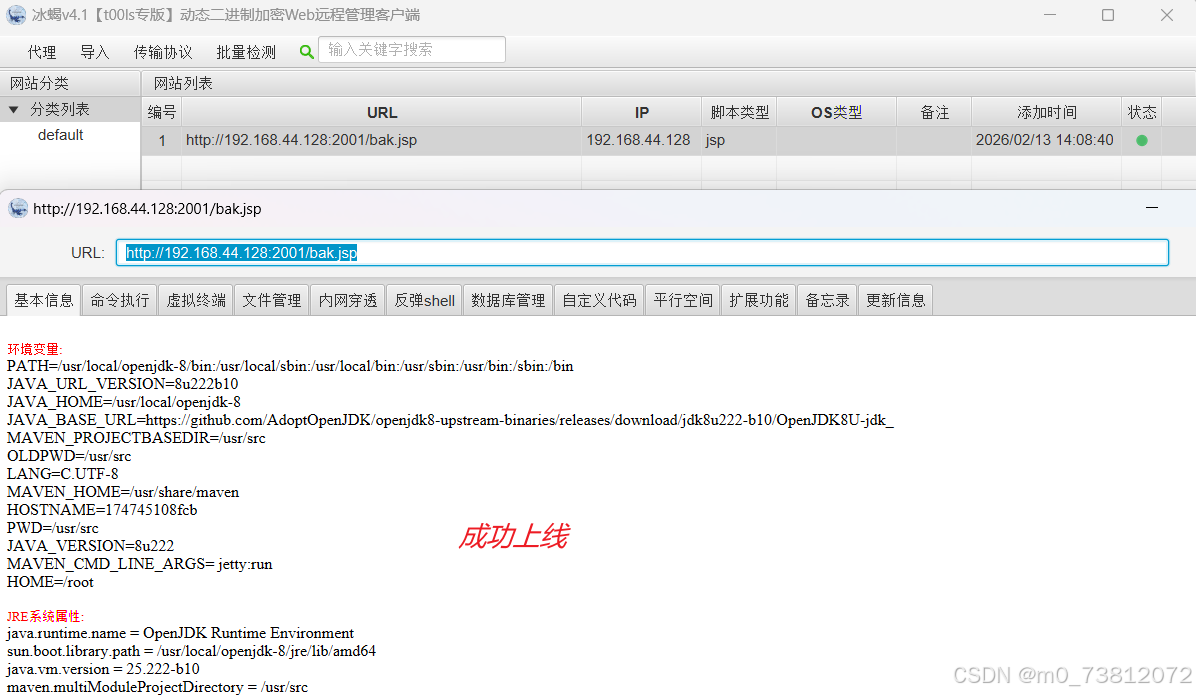Sort by the 状态 column header
Image resolution: width=1196 pixels, height=695 pixels.
click(1142, 112)
